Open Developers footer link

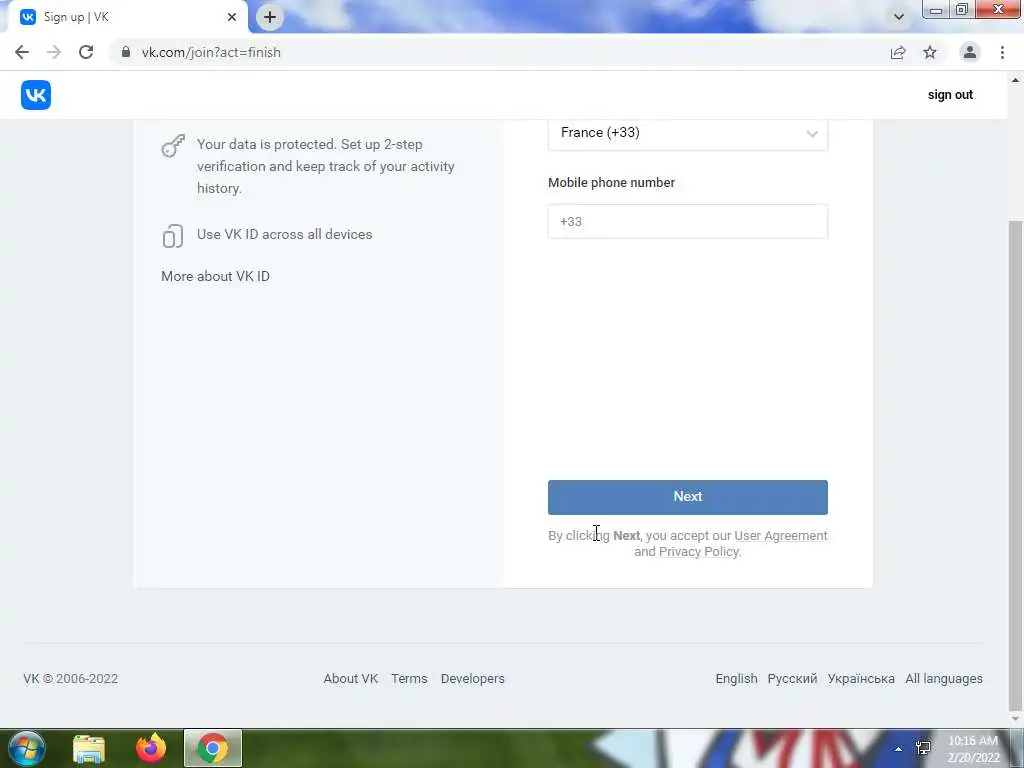pos(473,679)
